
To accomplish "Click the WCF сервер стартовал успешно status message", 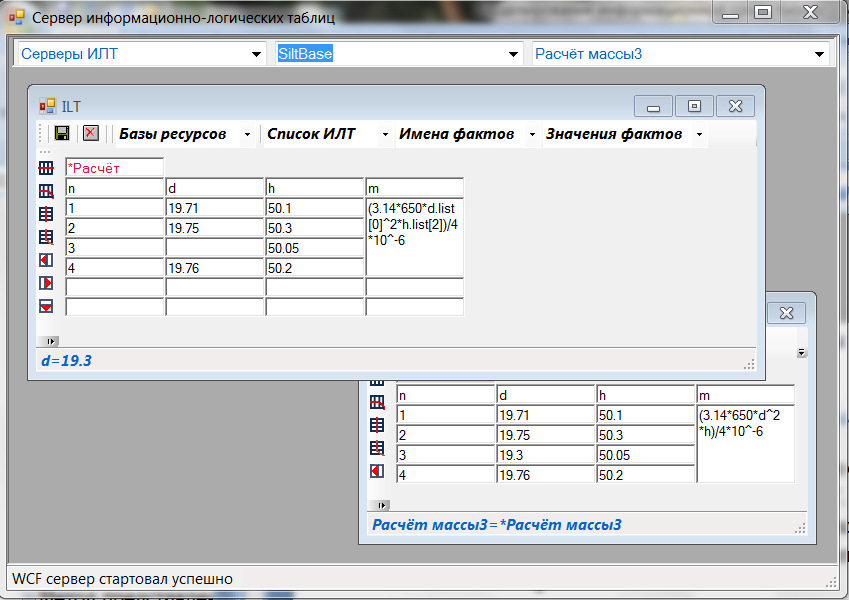I will point(122,579).
